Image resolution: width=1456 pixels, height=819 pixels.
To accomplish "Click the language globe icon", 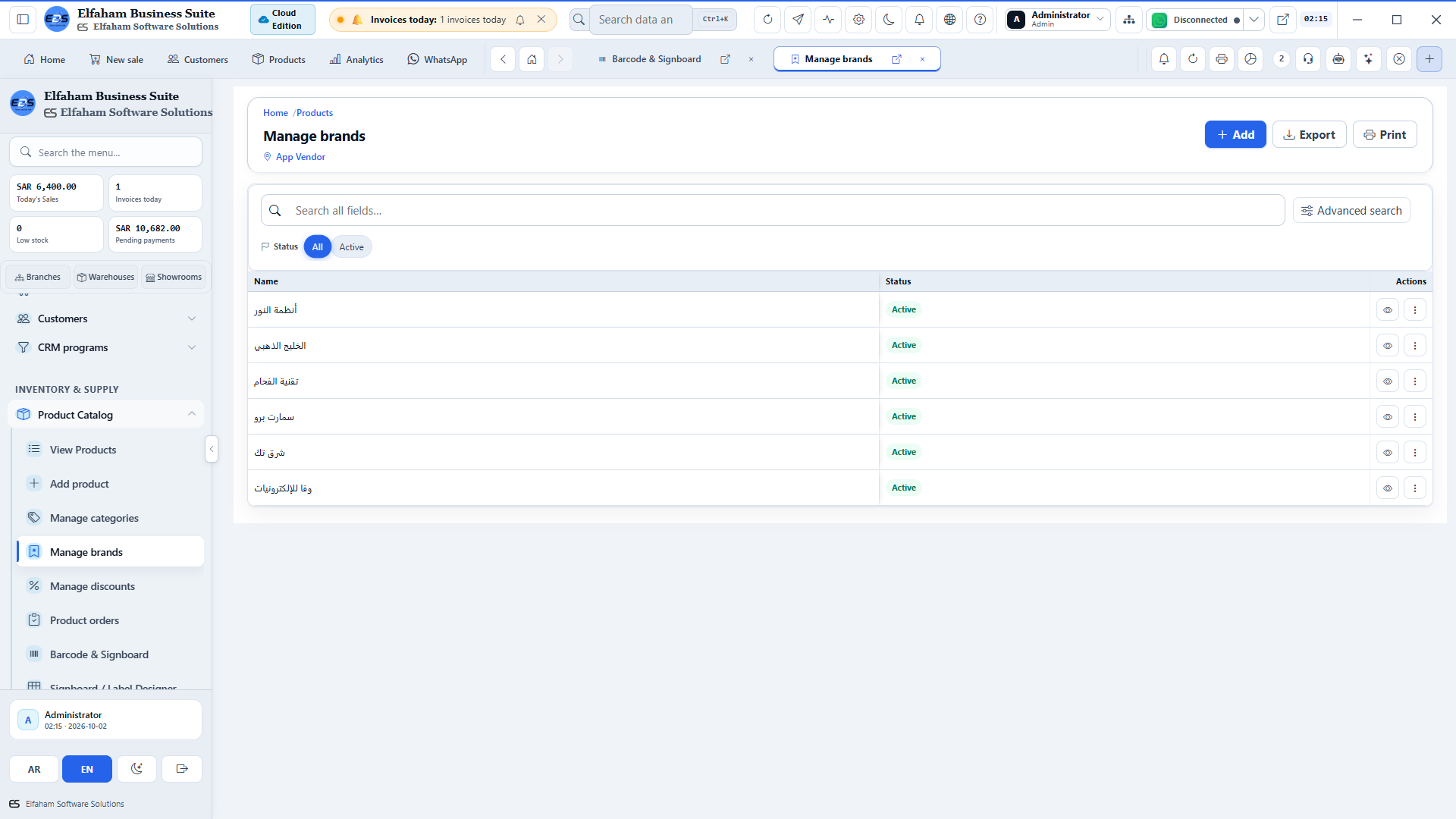I will pos(949,20).
